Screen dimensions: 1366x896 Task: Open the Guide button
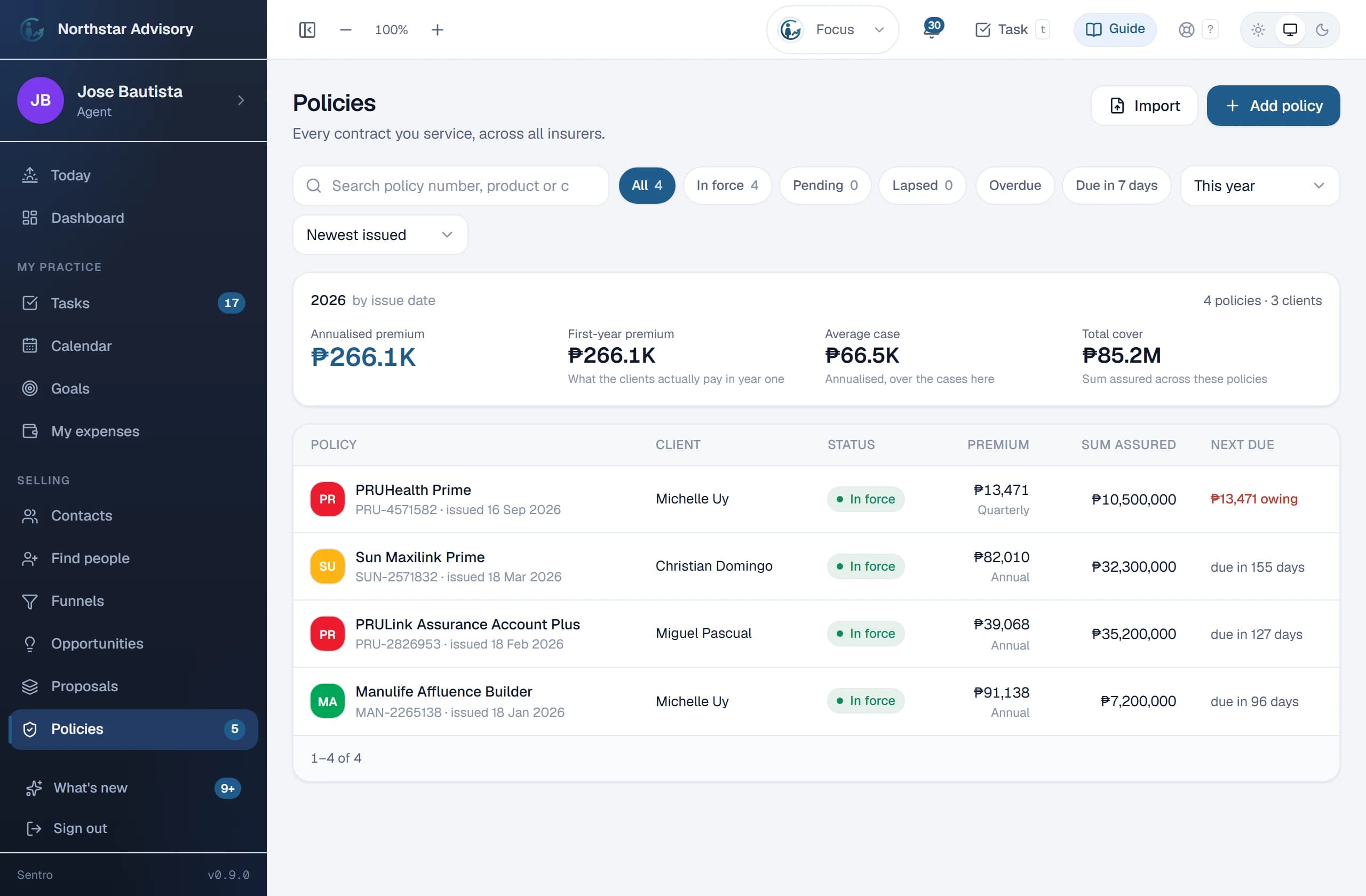[x=1115, y=29]
